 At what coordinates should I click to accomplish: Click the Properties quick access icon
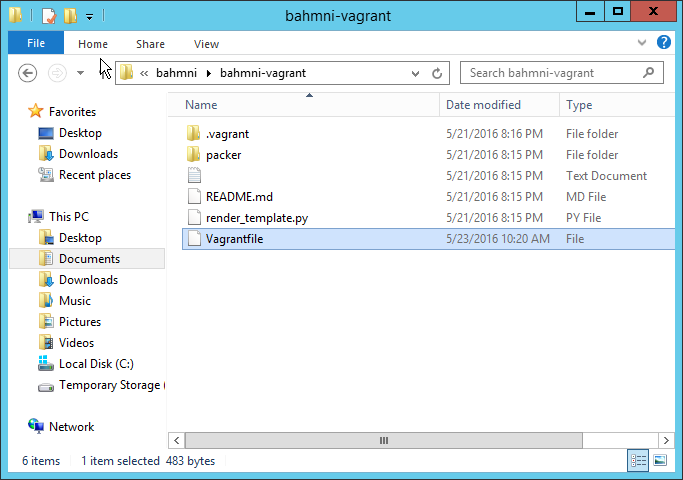[x=49, y=16]
